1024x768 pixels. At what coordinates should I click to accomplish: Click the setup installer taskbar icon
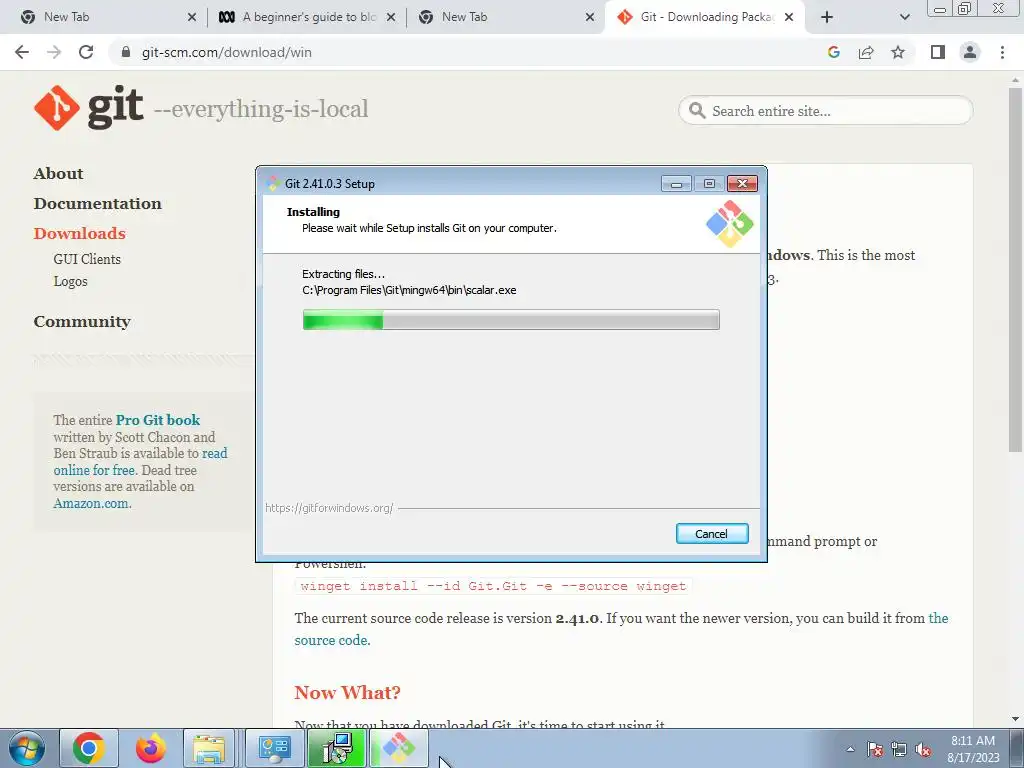[x=337, y=748]
